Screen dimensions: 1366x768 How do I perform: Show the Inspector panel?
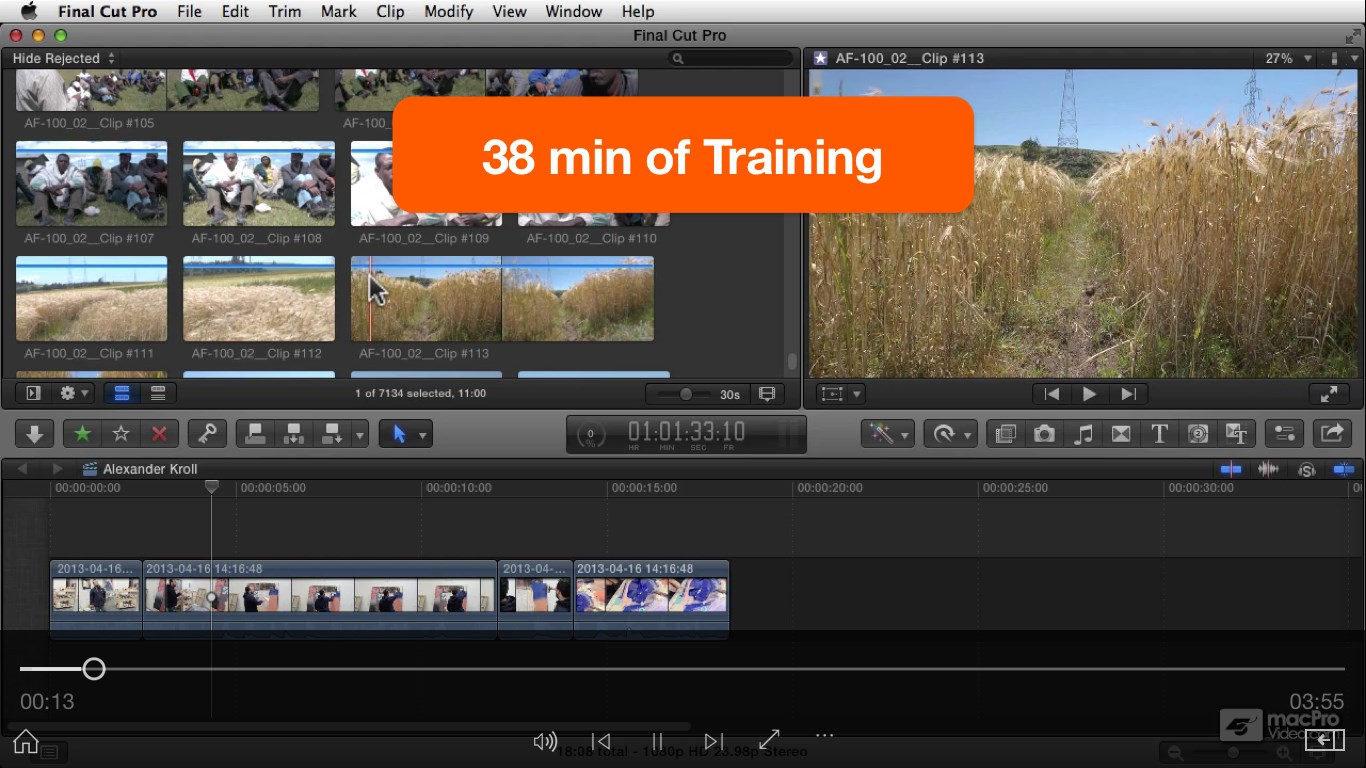pyautogui.click(x=1284, y=434)
